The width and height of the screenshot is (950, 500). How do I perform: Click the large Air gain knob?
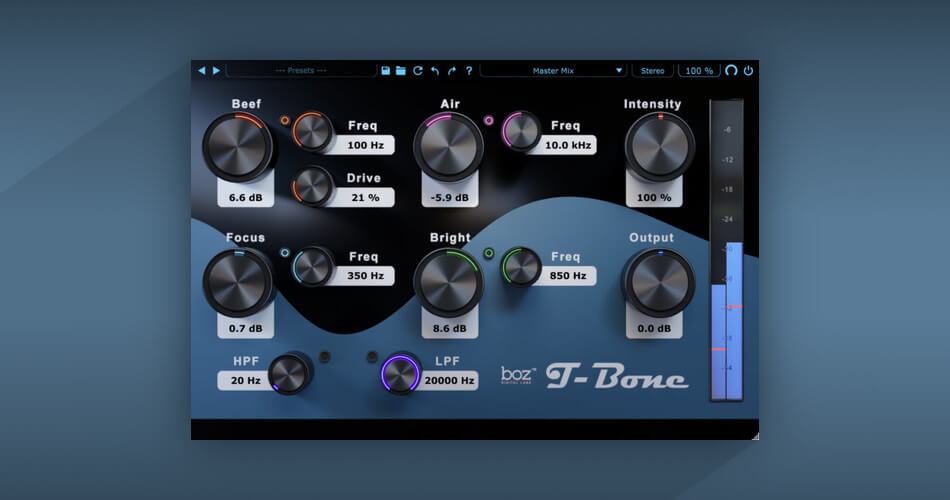pyautogui.click(x=448, y=147)
